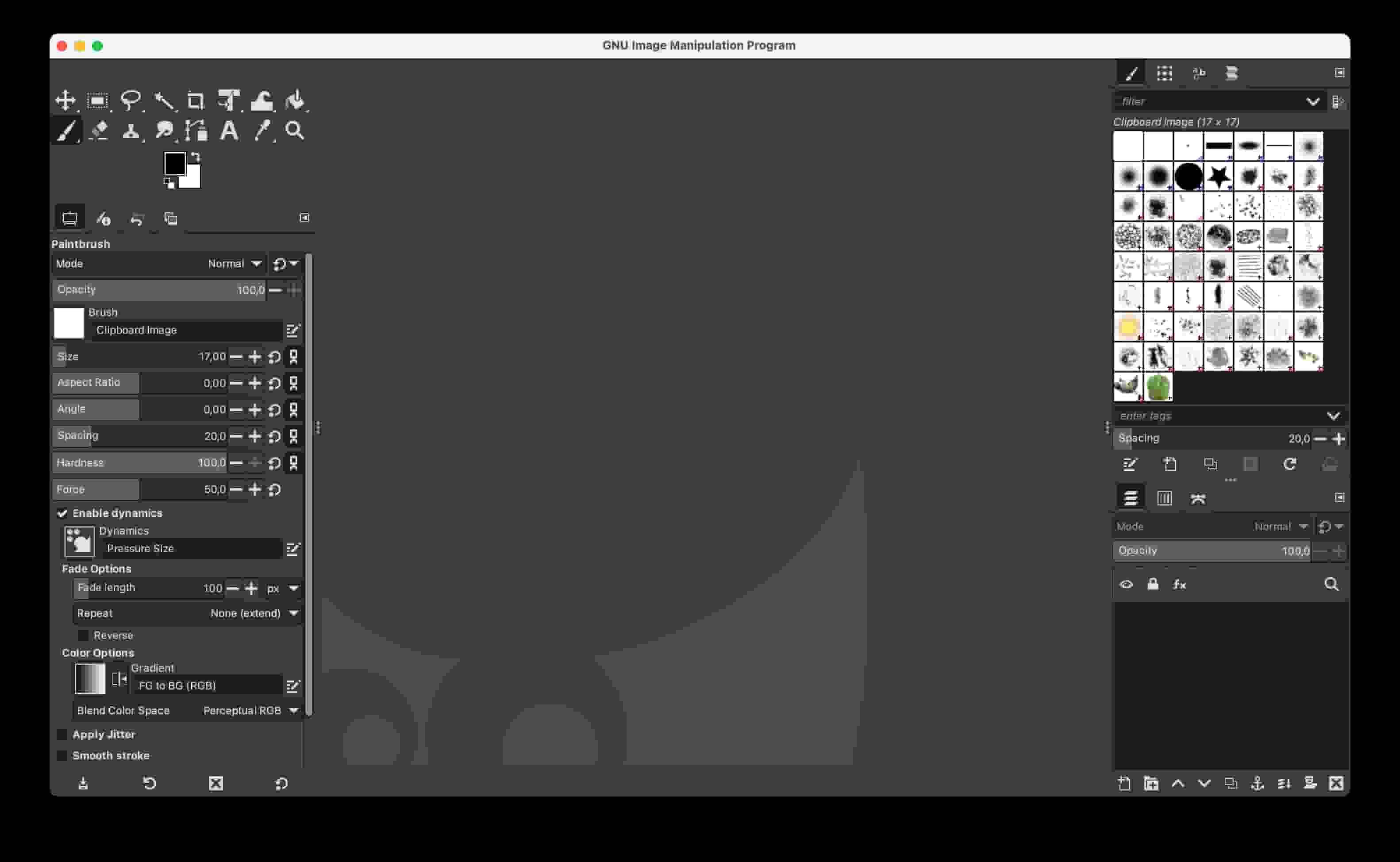Enable the Reverse fade option

click(x=84, y=635)
